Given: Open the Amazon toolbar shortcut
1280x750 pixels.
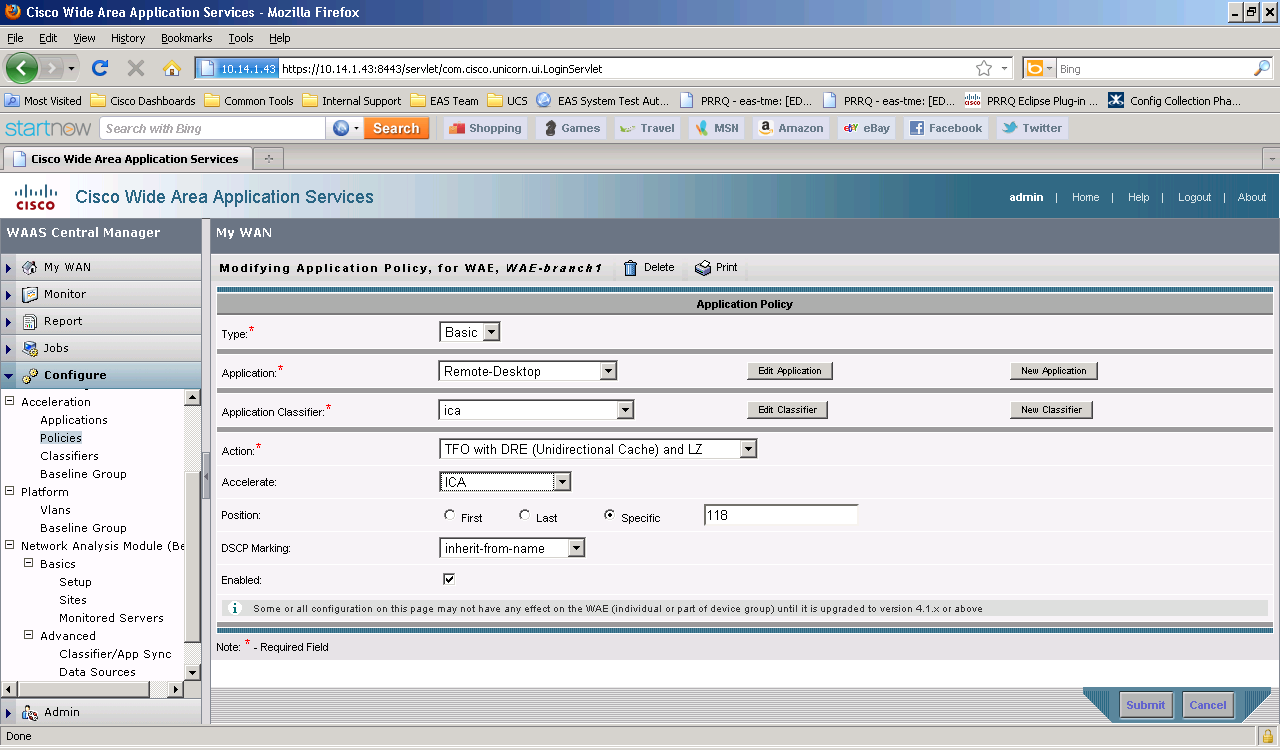Looking at the screenshot, I should (790, 128).
